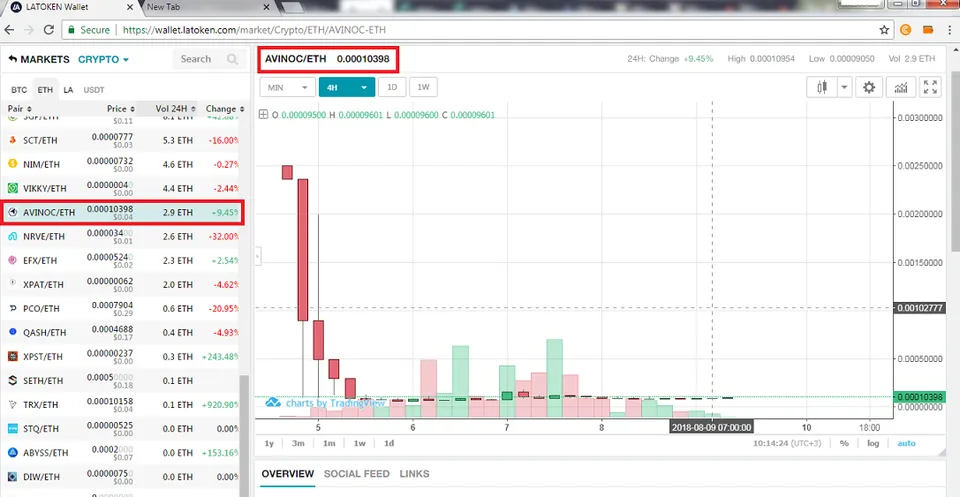Click the EFX coin icon

pos(12,260)
